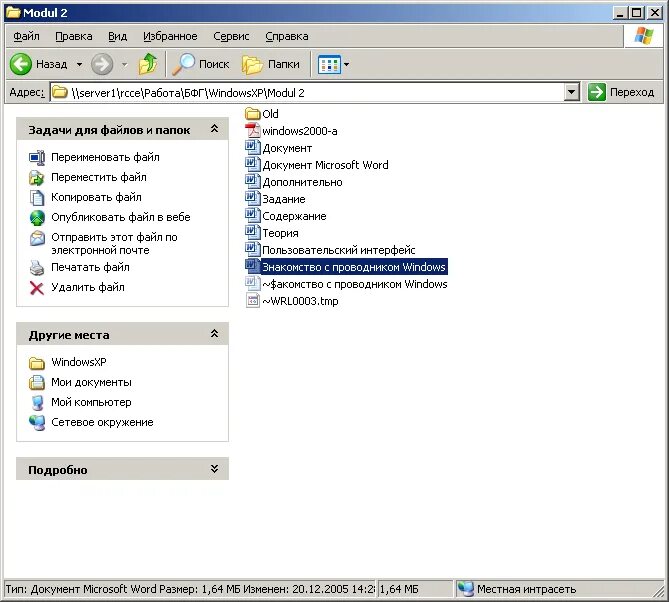Open the Вид menu
Viewport: 669px width, 602px height.
[117, 36]
